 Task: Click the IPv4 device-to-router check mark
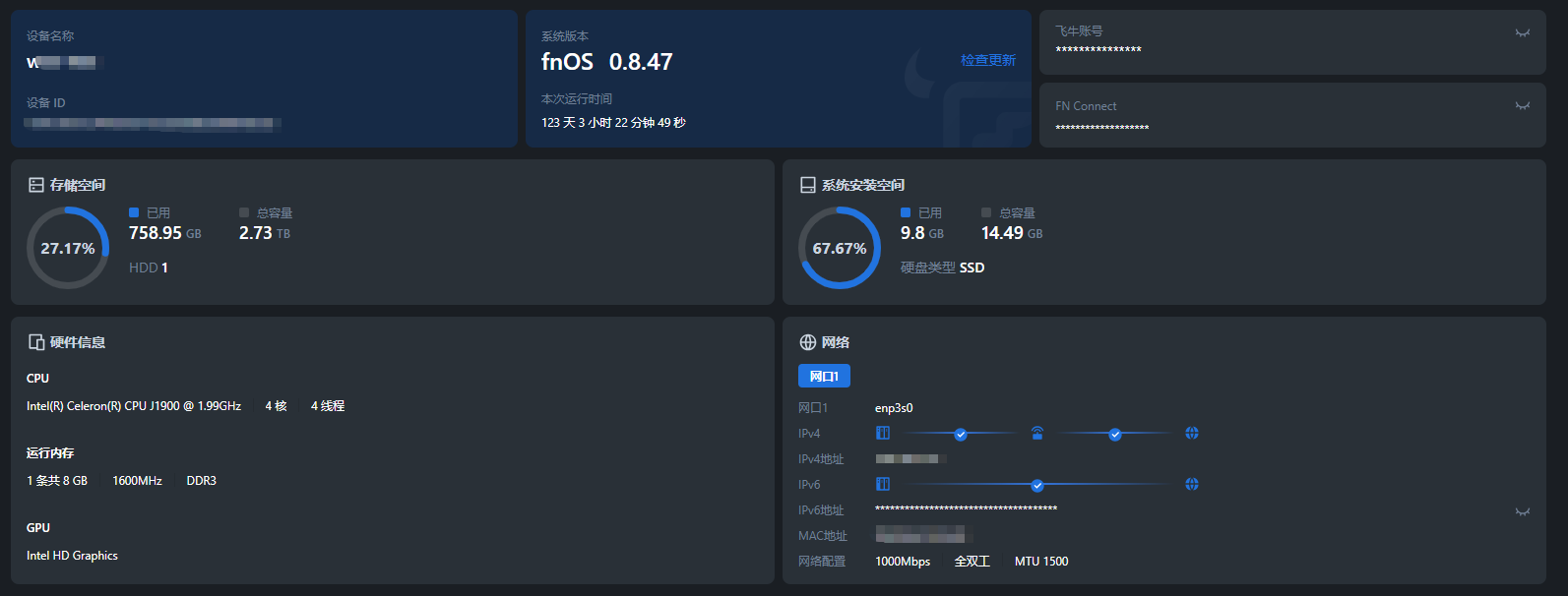click(x=961, y=434)
